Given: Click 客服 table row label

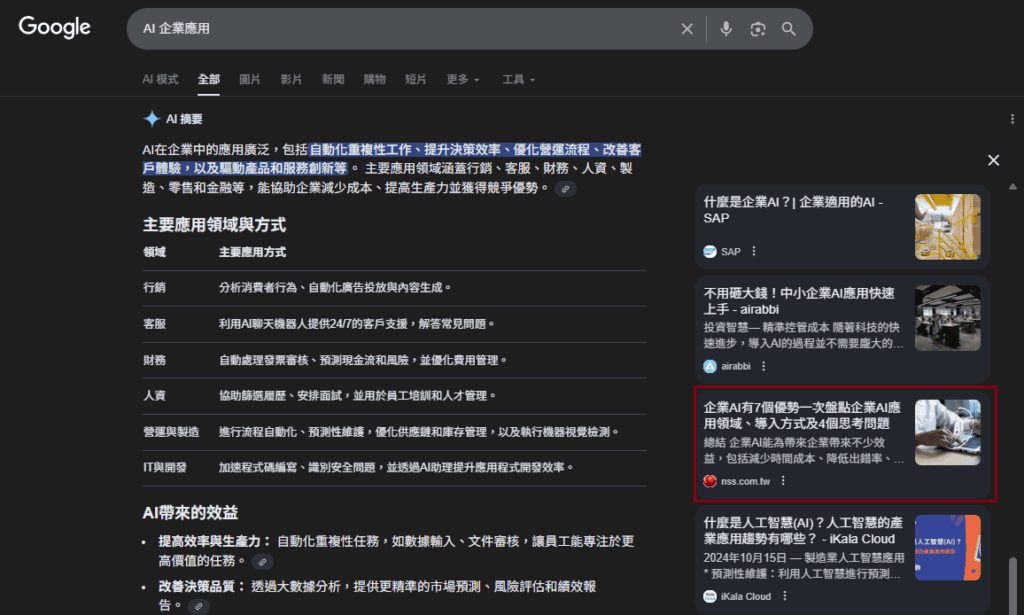Looking at the screenshot, I should [154, 324].
